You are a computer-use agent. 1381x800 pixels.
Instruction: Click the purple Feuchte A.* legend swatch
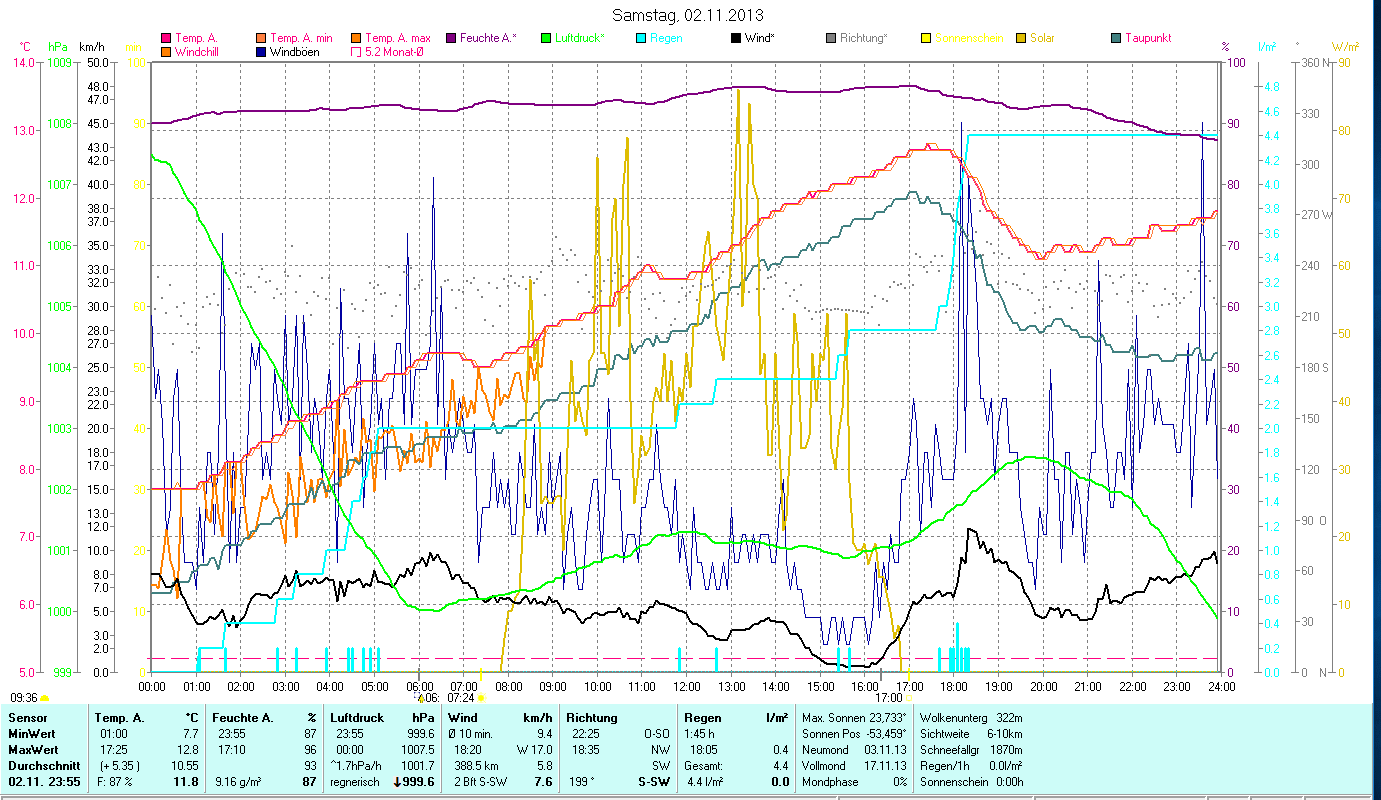(x=451, y=38)
